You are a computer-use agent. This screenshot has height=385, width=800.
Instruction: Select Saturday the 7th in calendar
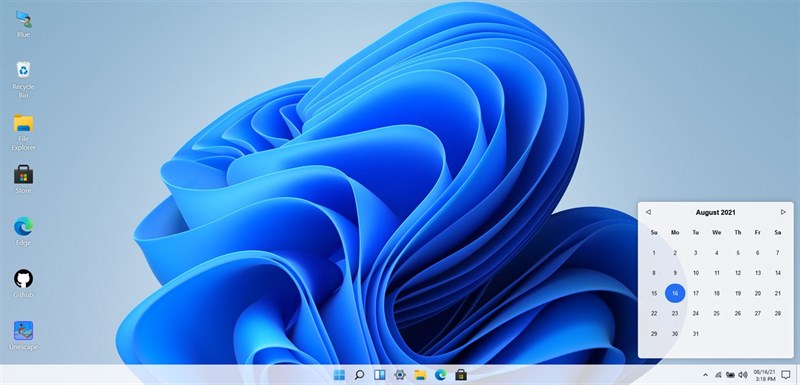pyautogui.click(x=778, y=253)
